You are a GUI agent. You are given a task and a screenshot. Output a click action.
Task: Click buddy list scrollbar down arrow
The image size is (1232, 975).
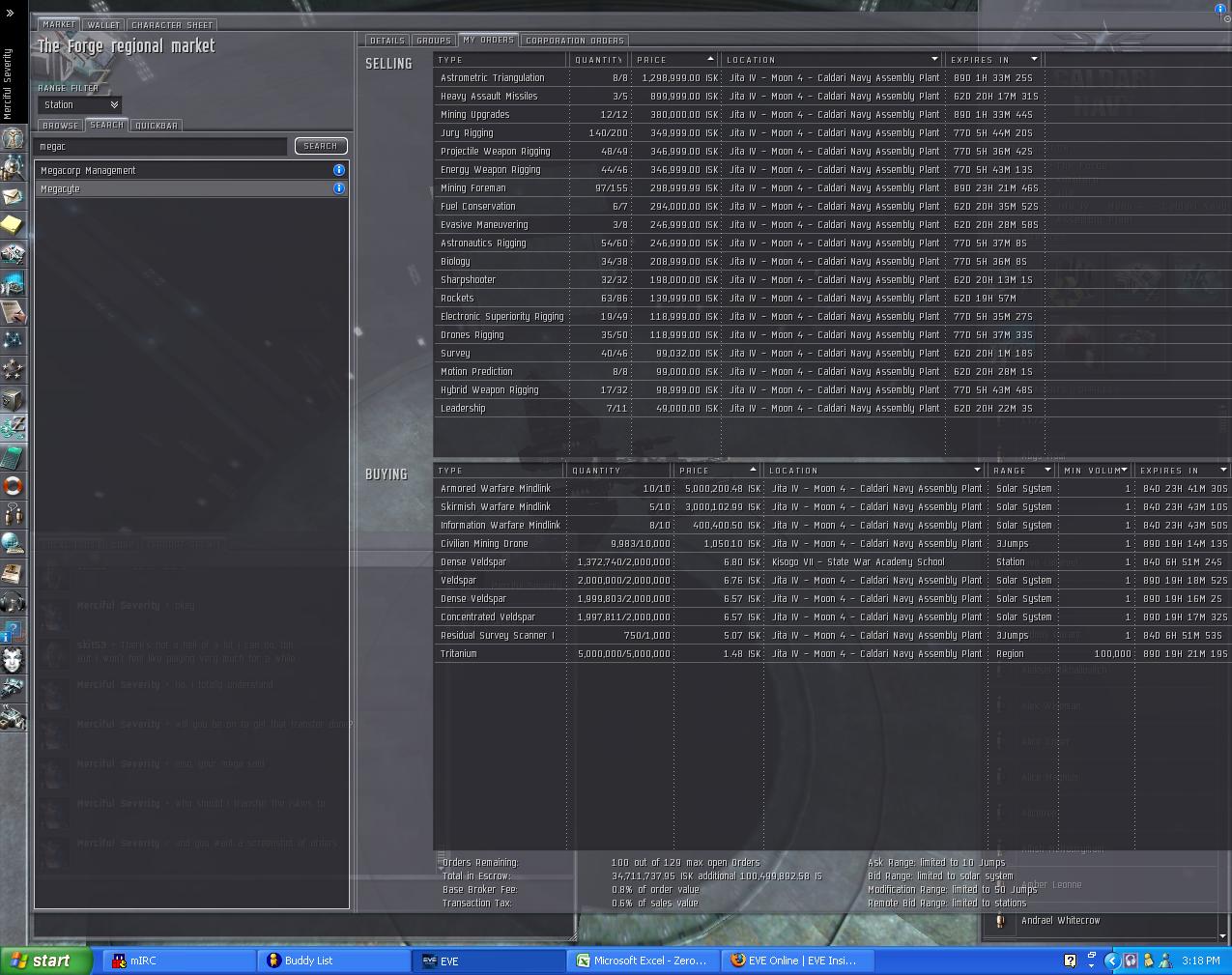[x=1223, y=936]
